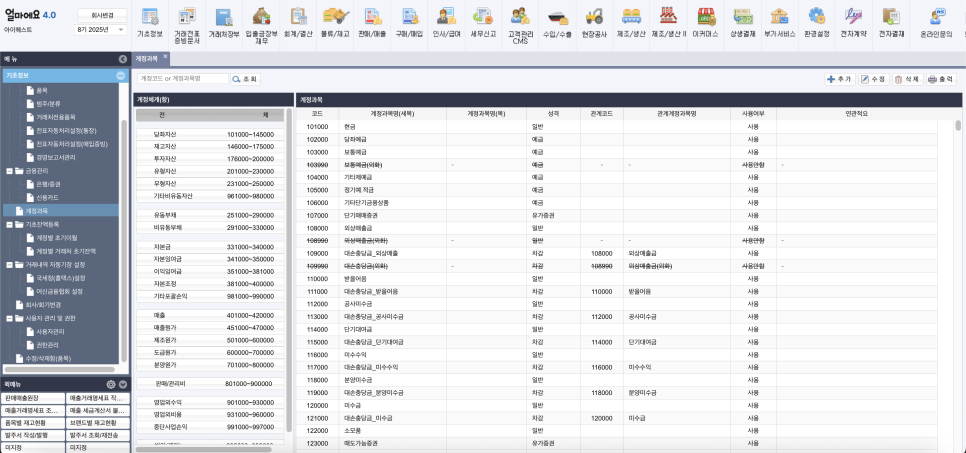Open the 고객관리 CMS module
This screenshot has width=966, height=453.
520,25
